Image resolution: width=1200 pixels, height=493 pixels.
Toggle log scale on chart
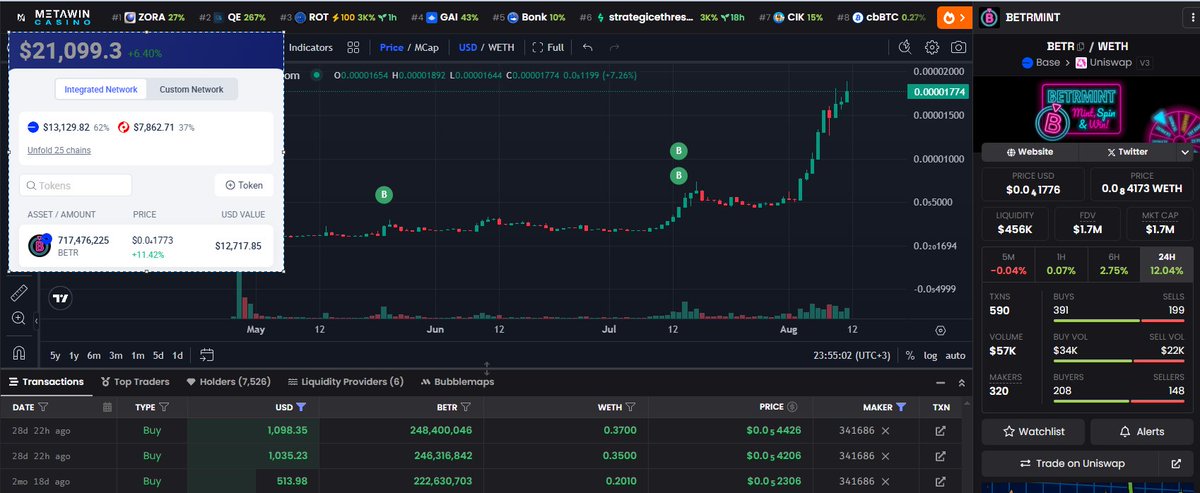click(x=930, y=355)
